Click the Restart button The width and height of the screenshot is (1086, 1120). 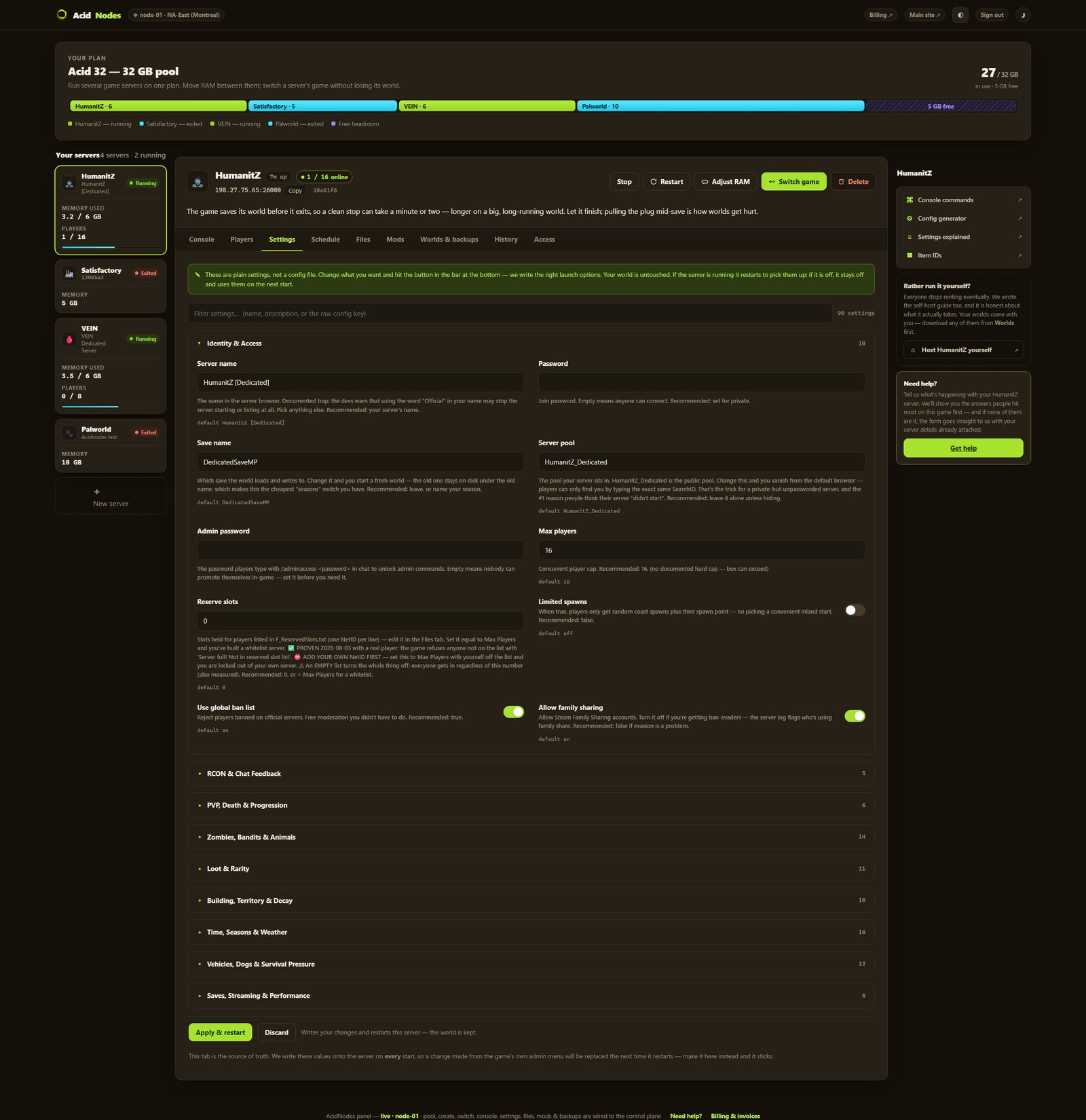click(x=667, y=181)
